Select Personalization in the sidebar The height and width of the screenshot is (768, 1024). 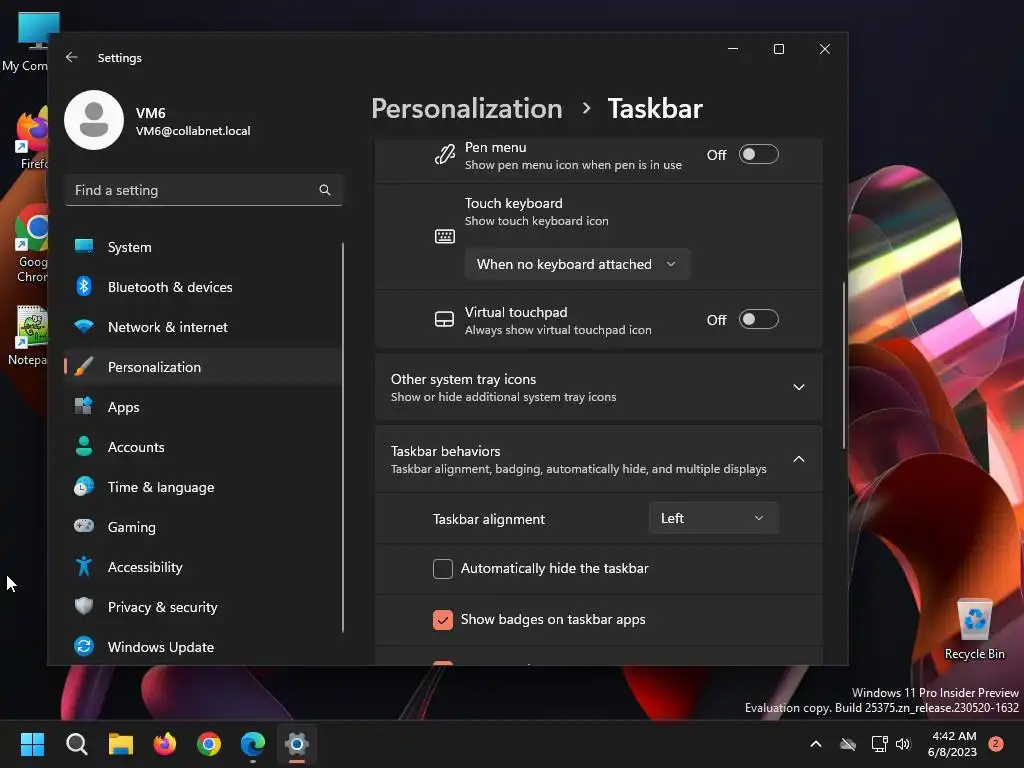click(202, 367)
